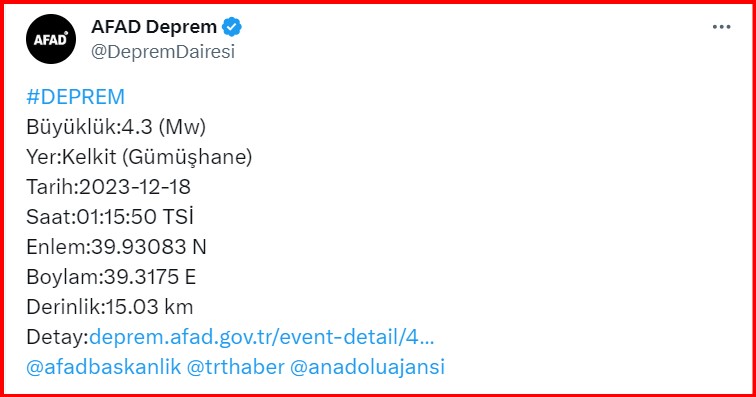
Task: Follow the deprem.afad.gov.tr event-detail link
Action: (262, 337)
